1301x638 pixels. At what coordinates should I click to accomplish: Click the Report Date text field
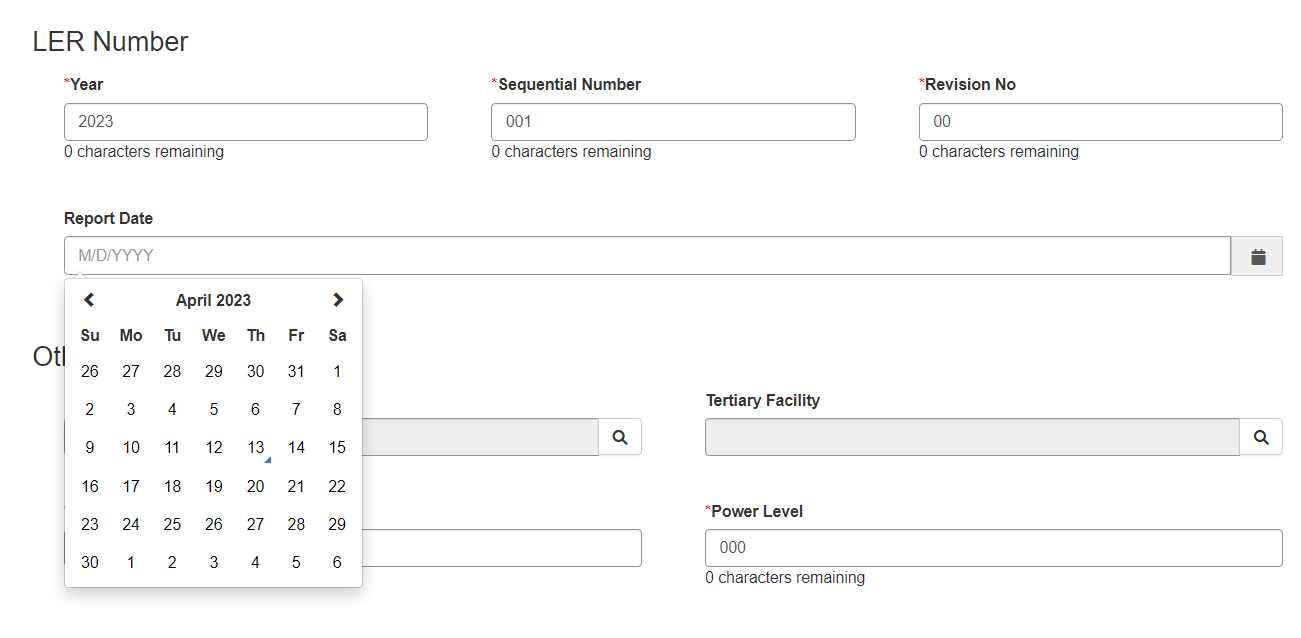[647, 256]
